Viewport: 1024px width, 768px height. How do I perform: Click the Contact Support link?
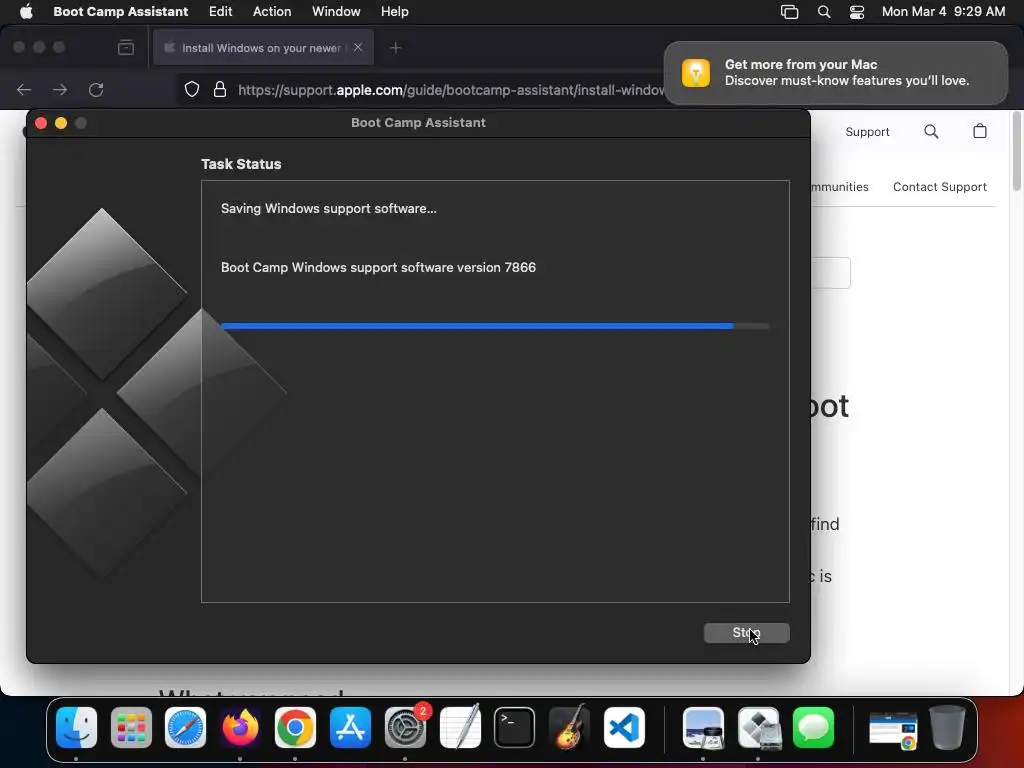(940, 187)
